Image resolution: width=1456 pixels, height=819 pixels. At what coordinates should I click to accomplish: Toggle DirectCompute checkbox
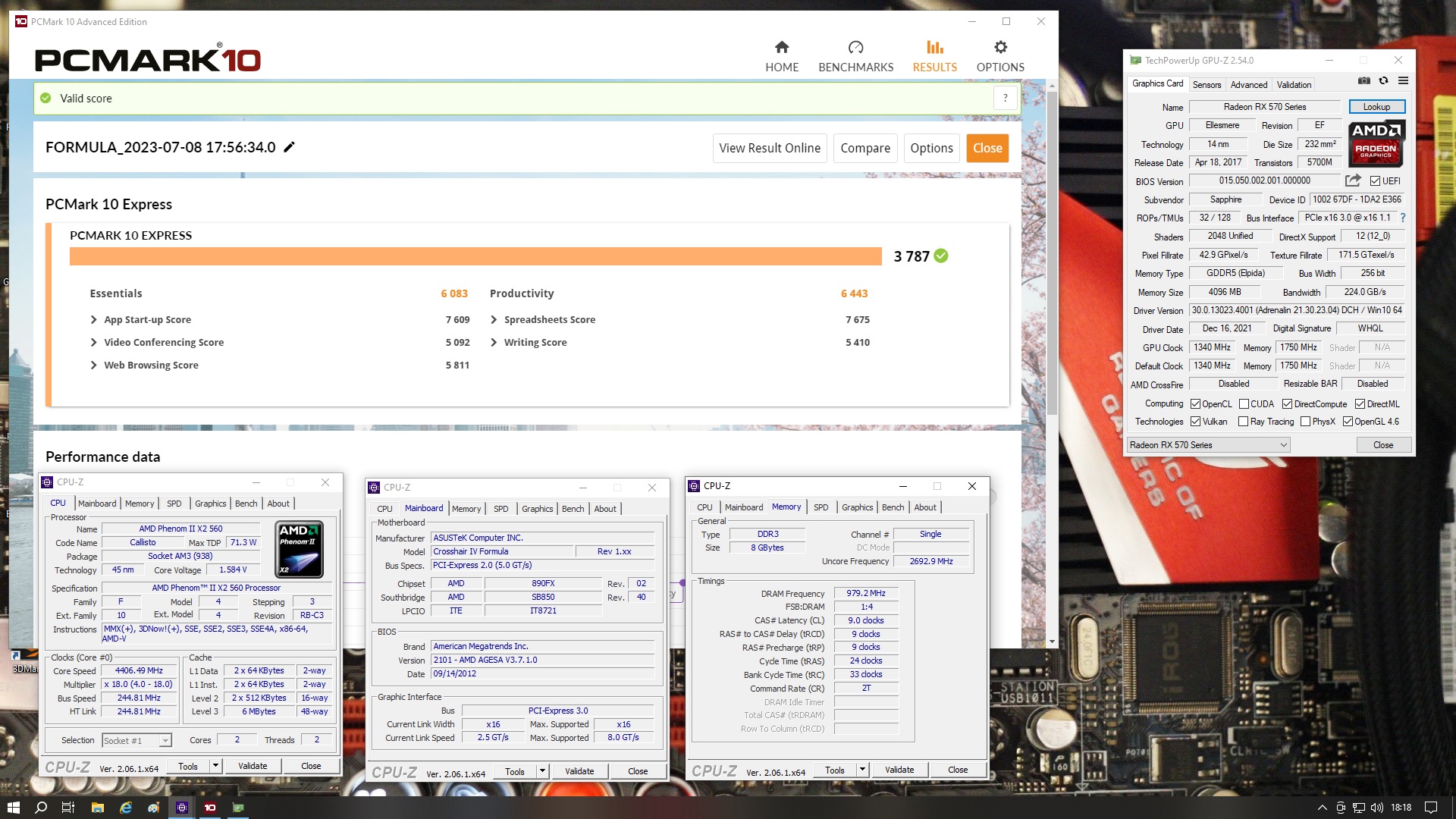(1287, 404)
